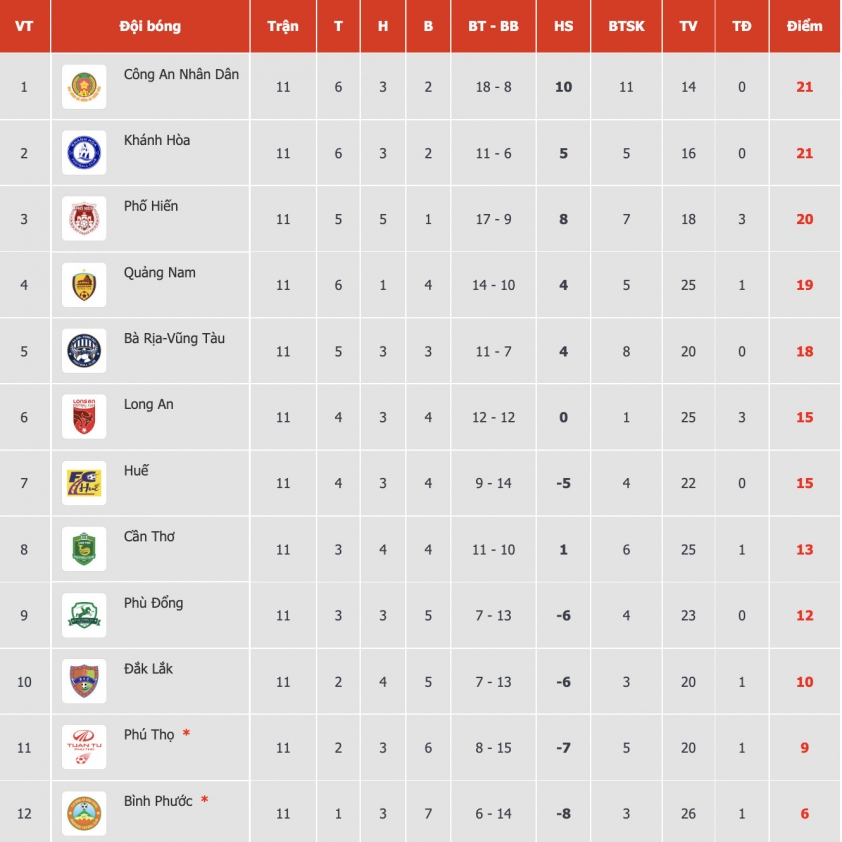The width and height of the screenshot is (842, 842).
Task: Click the Bình Phước club badge
Action: pos(84,814)
